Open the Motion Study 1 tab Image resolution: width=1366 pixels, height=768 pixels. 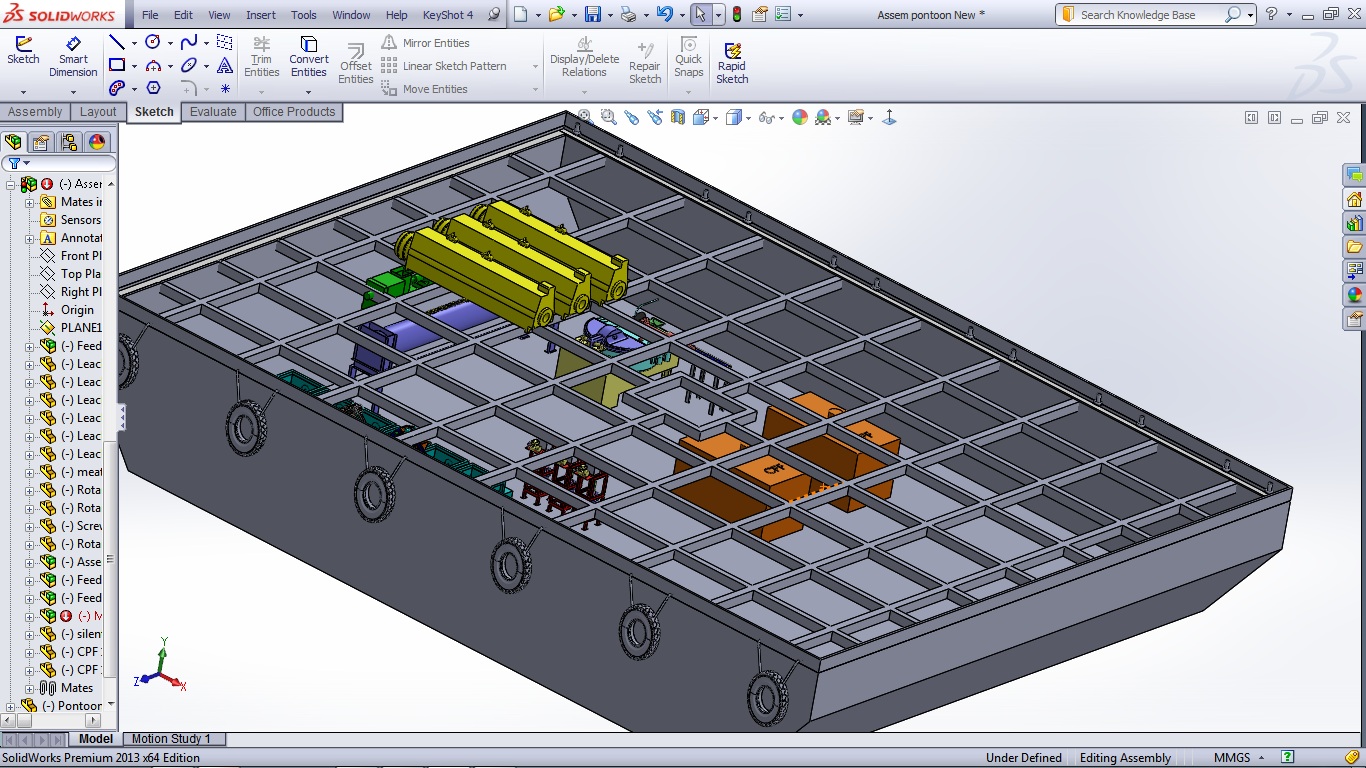pos(171,739)
